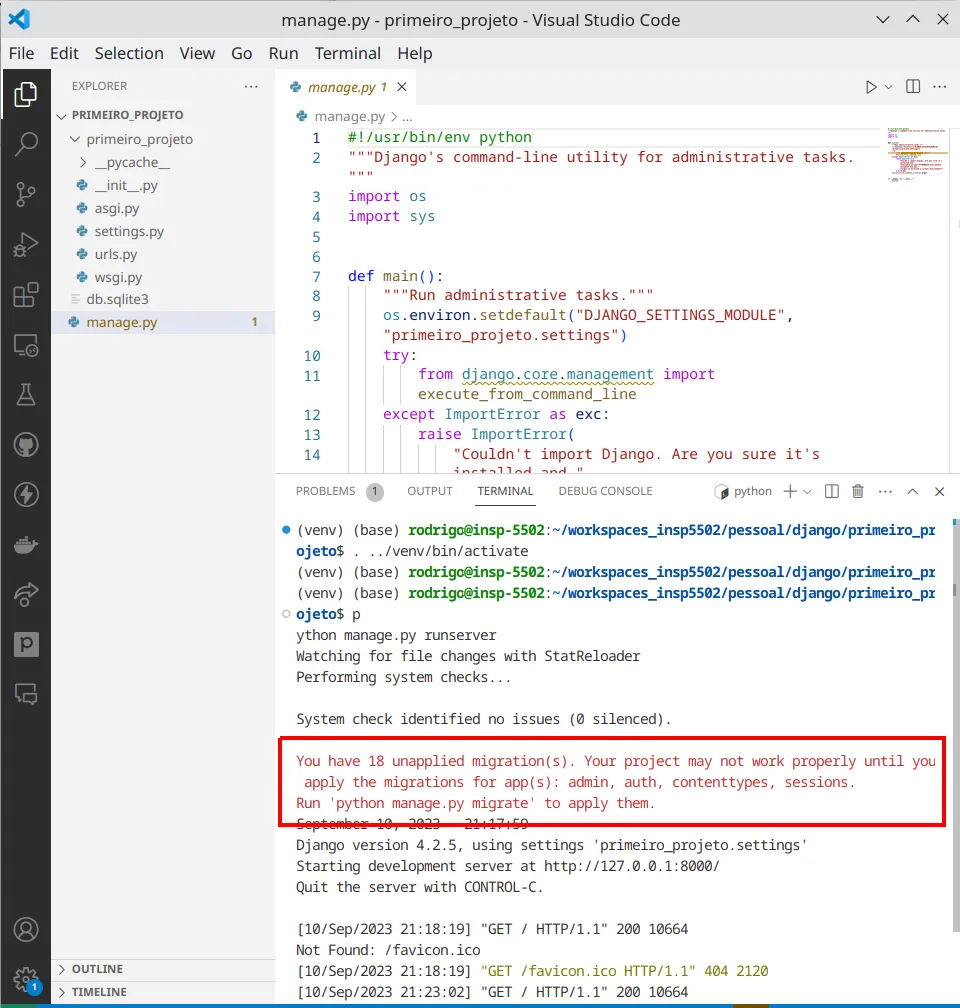Screen dimensions: 960x1008
Task: Open the Run menu
Action: coord(284,53)
